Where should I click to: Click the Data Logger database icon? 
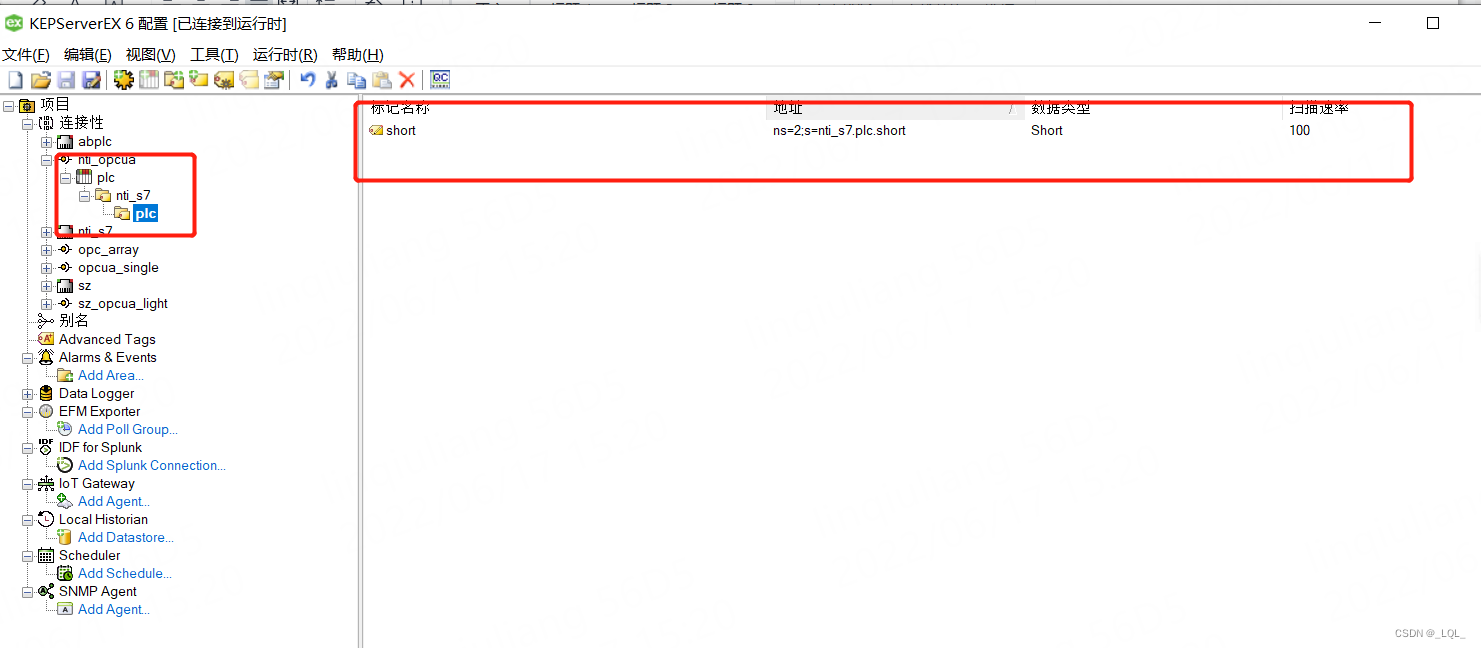[46, 393]
